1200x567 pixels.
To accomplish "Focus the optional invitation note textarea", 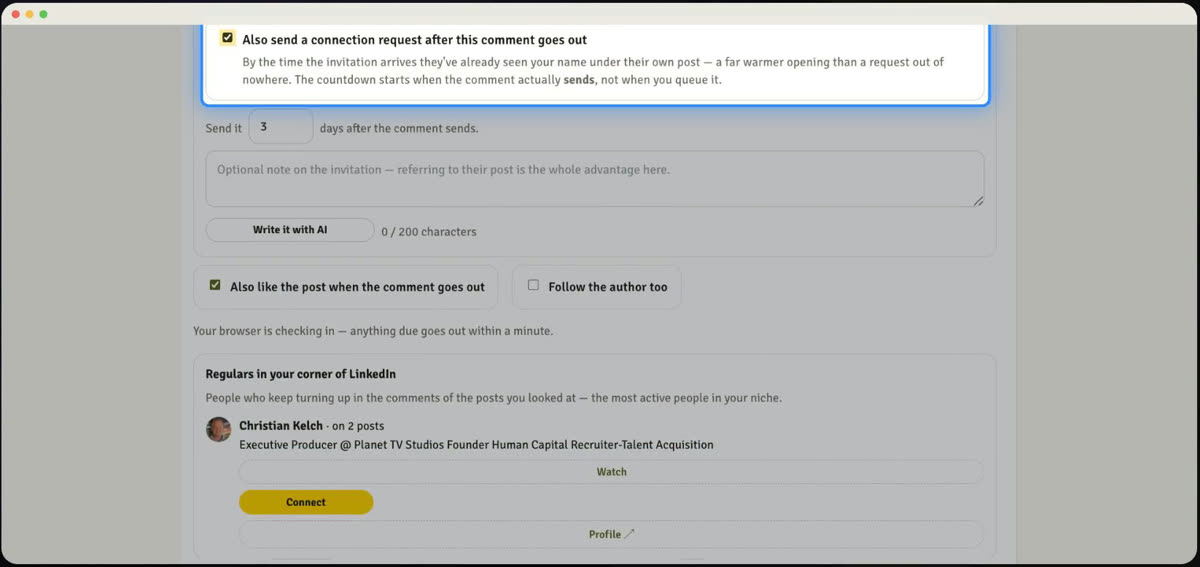I will click(x=595, y=179).
